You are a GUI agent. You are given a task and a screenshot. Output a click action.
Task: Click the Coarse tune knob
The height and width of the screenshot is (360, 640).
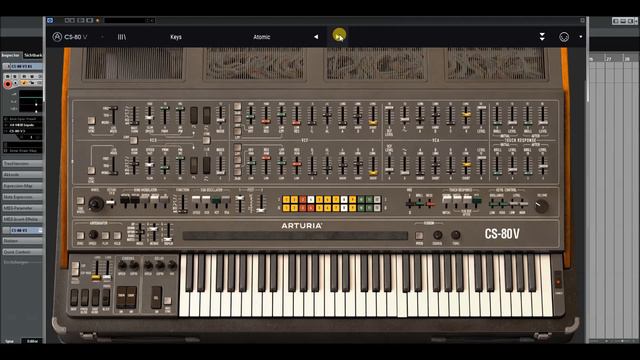438,235
